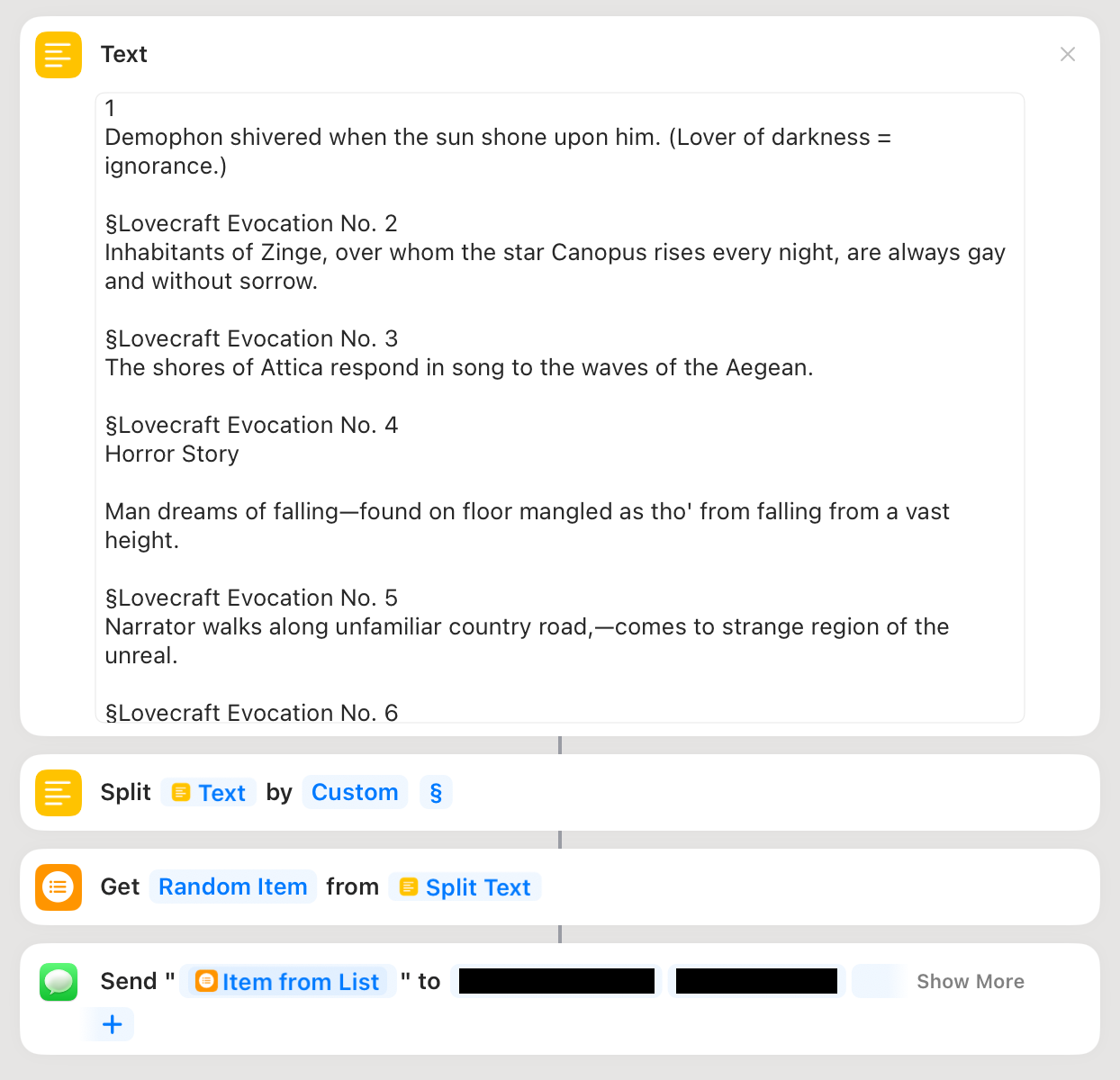Click the empty recipient field after contacts
Screen dimensions: 1120x1080
[x=878, y=981]
